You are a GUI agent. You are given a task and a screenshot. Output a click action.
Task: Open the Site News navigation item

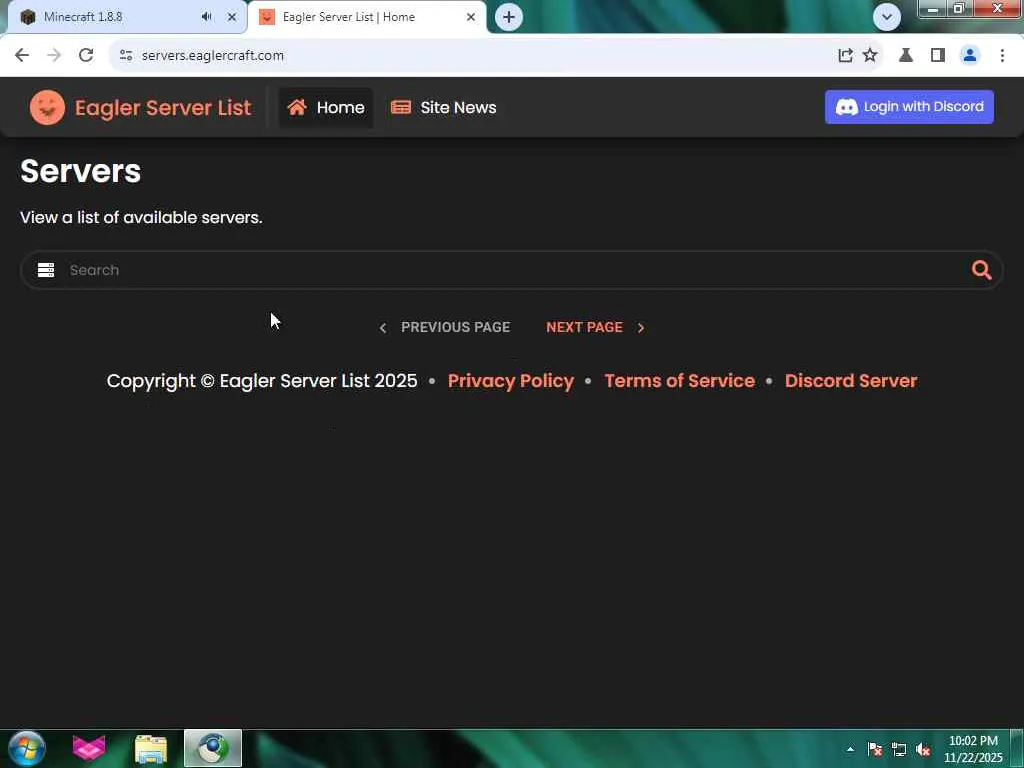[443, 108]
